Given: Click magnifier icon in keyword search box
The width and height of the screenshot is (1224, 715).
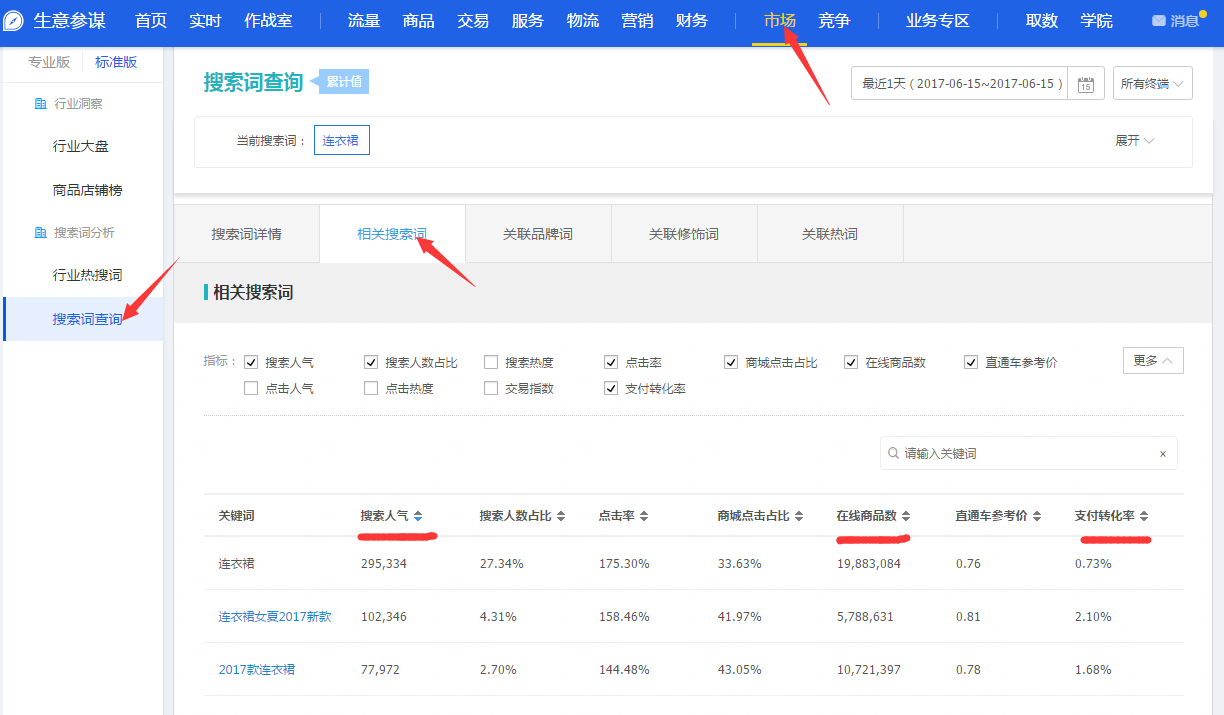Looking at the screenshot, I should coord(893,453).
